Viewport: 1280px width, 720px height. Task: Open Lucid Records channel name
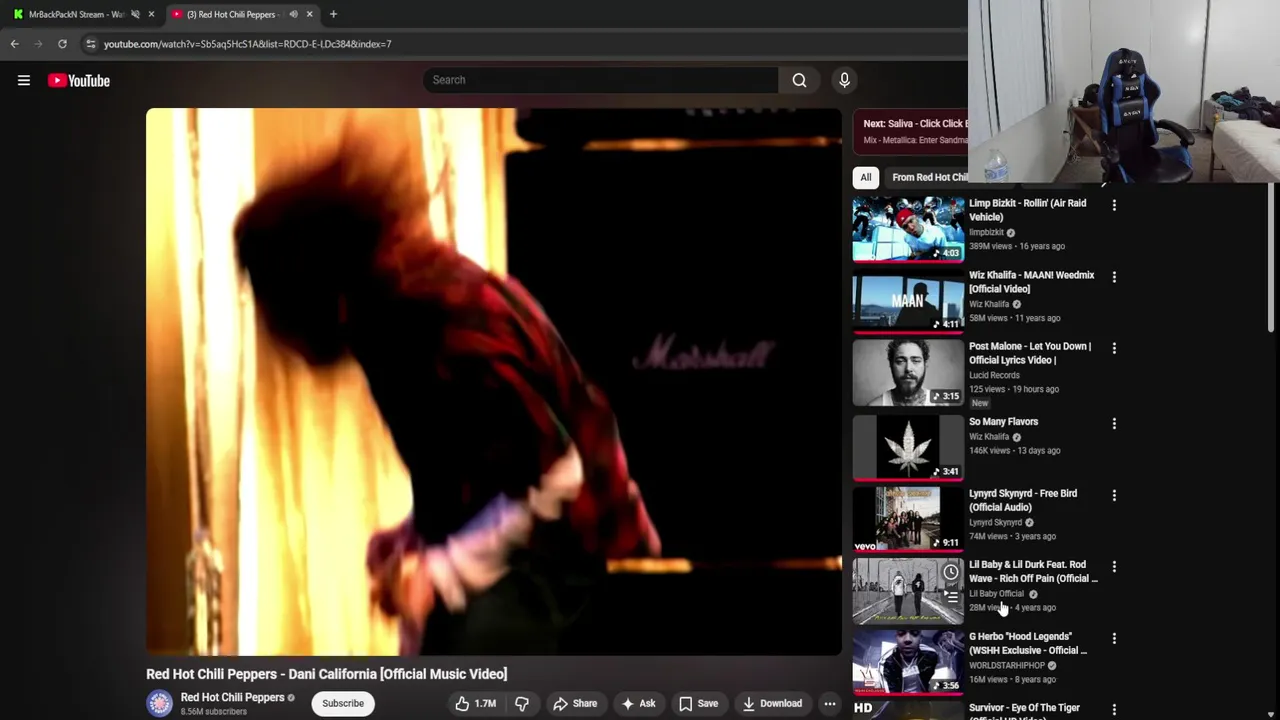pyautogui.click(x=994, y=375)
